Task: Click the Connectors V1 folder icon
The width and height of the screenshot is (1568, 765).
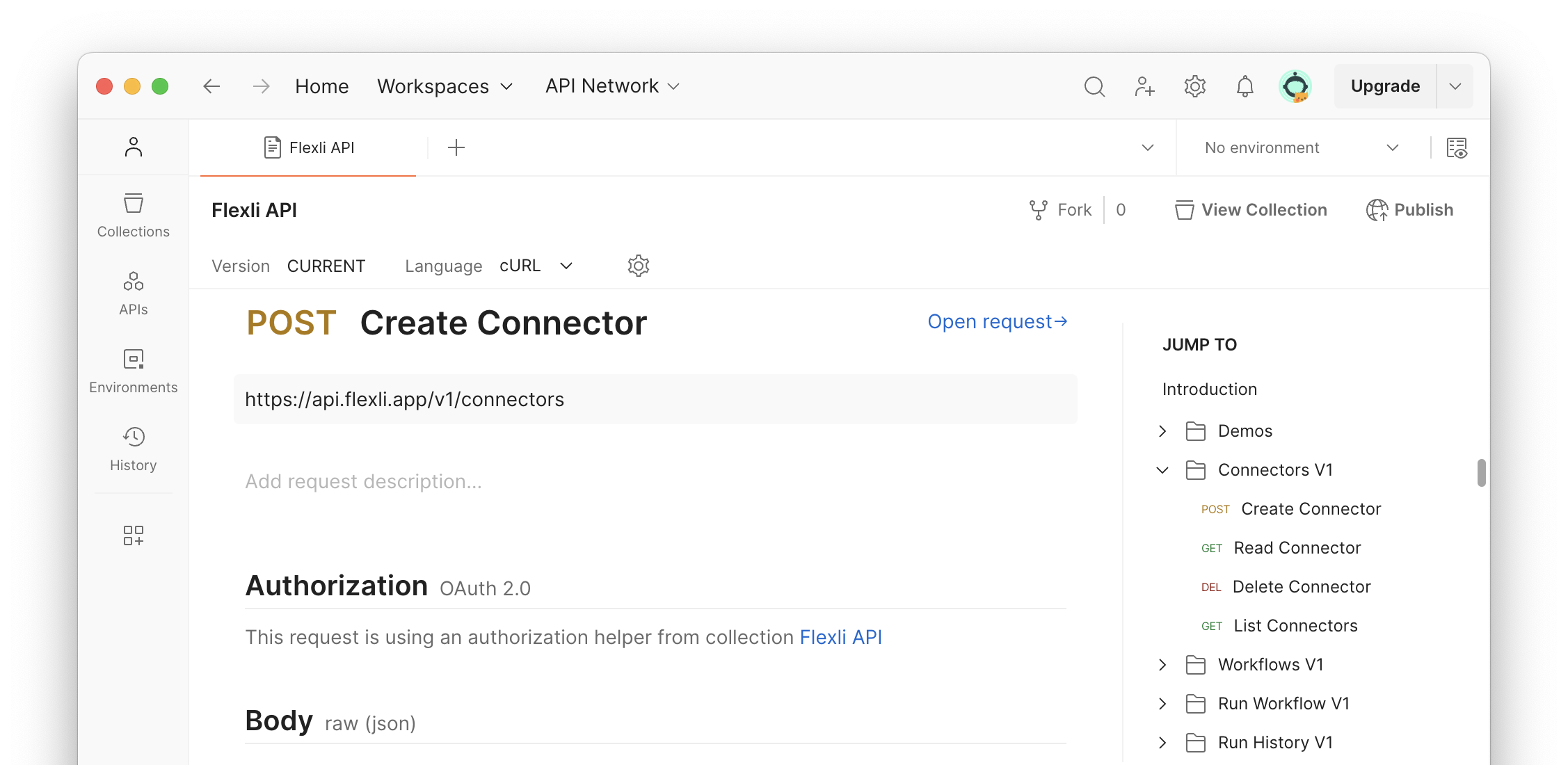Action: [1196, 470]
